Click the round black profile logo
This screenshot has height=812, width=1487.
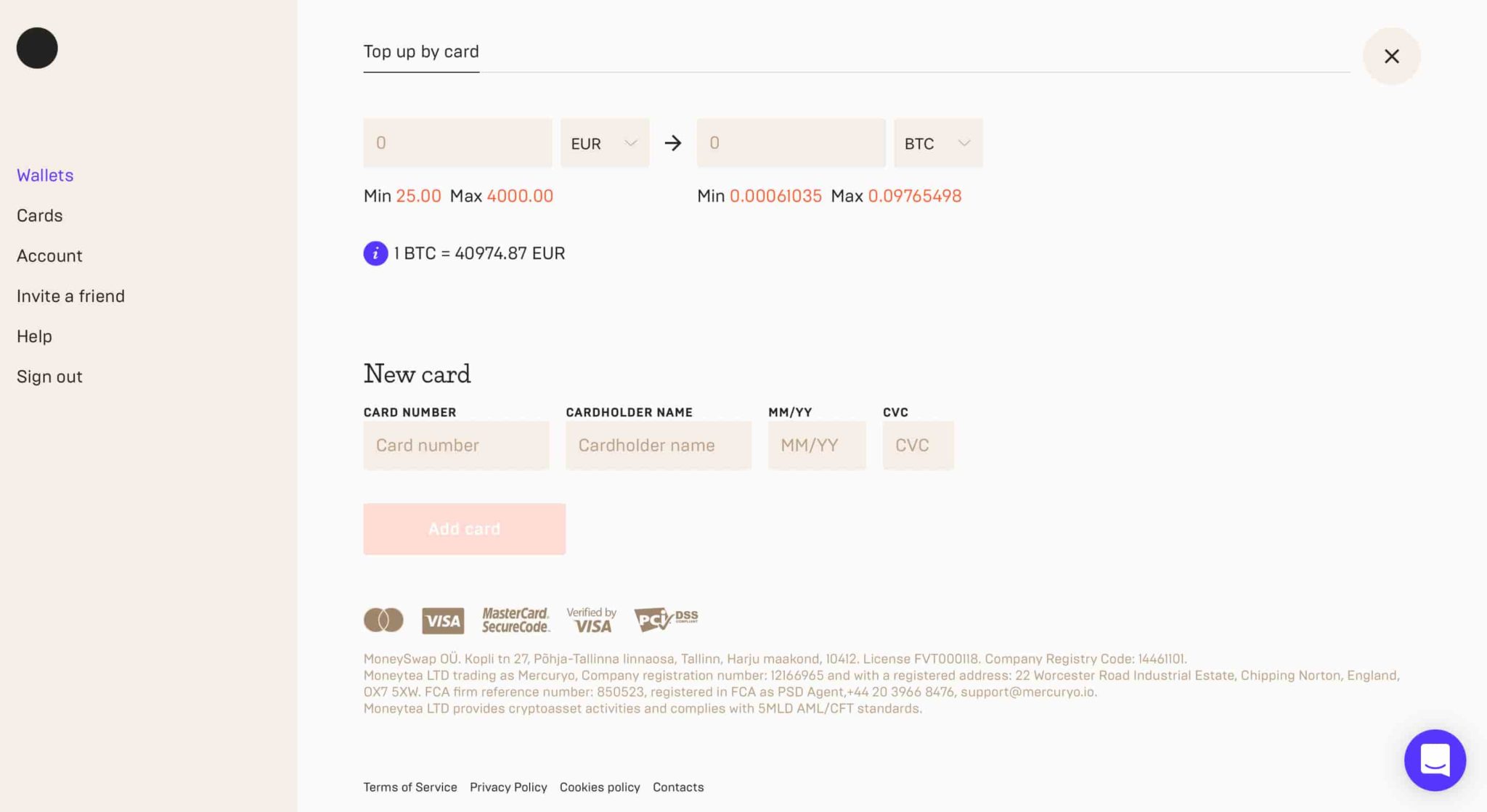click(37, 48)
